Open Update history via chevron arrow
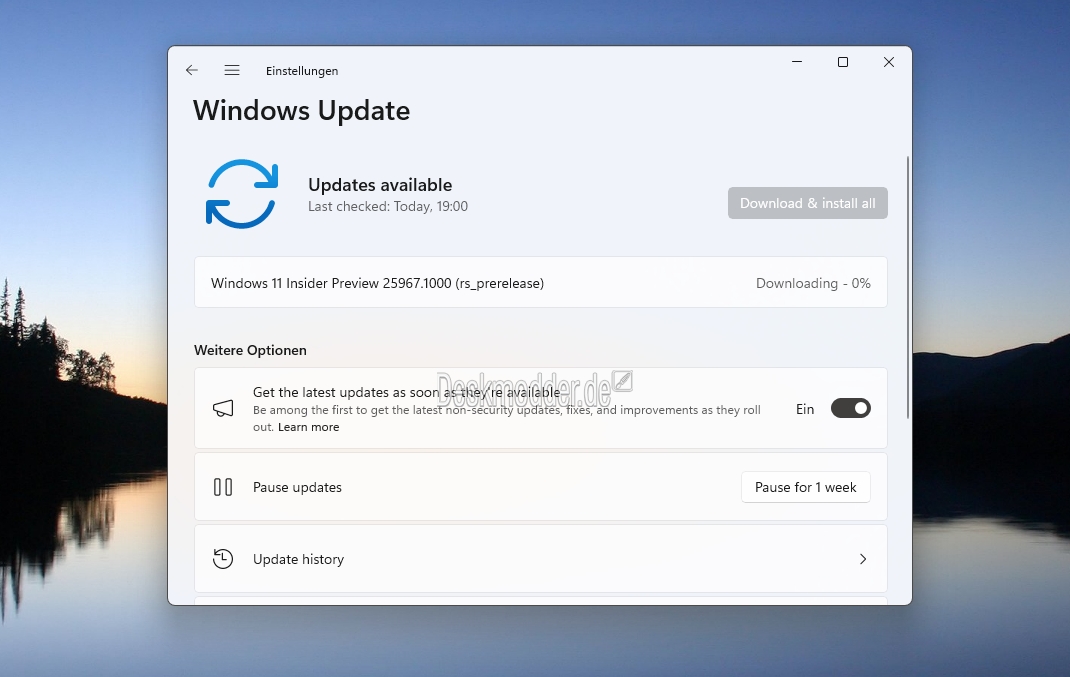Image resolution: width=1070 pixels, height=677 pixels. [x=863, y=559]
